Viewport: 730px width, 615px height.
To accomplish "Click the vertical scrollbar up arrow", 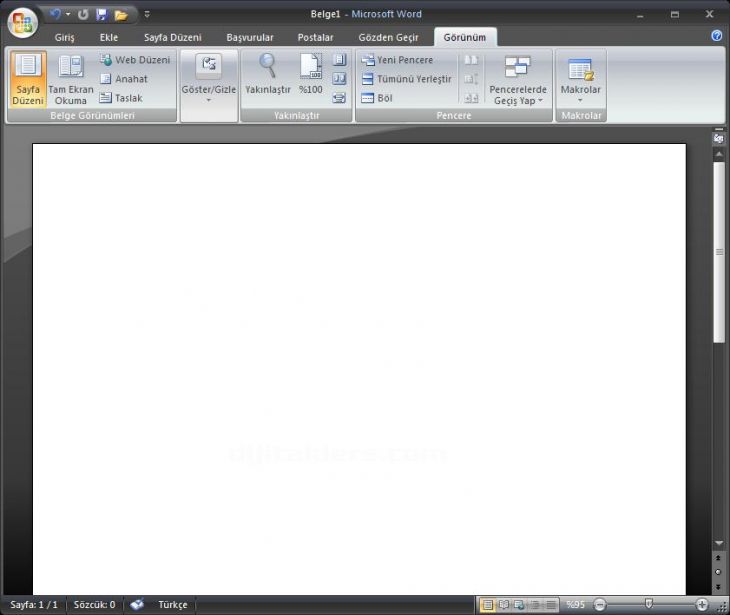I will coord(719,154).
